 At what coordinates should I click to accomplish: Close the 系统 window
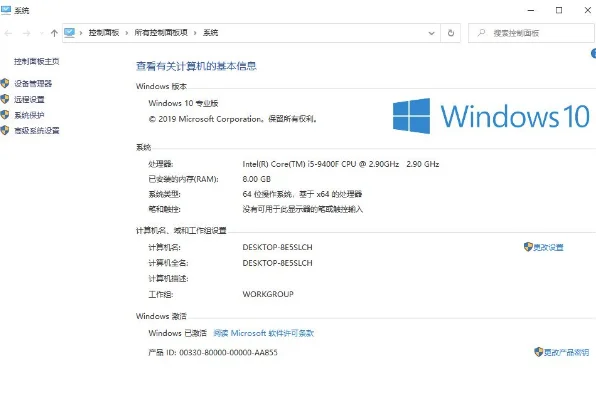click(x=588, y=10)
